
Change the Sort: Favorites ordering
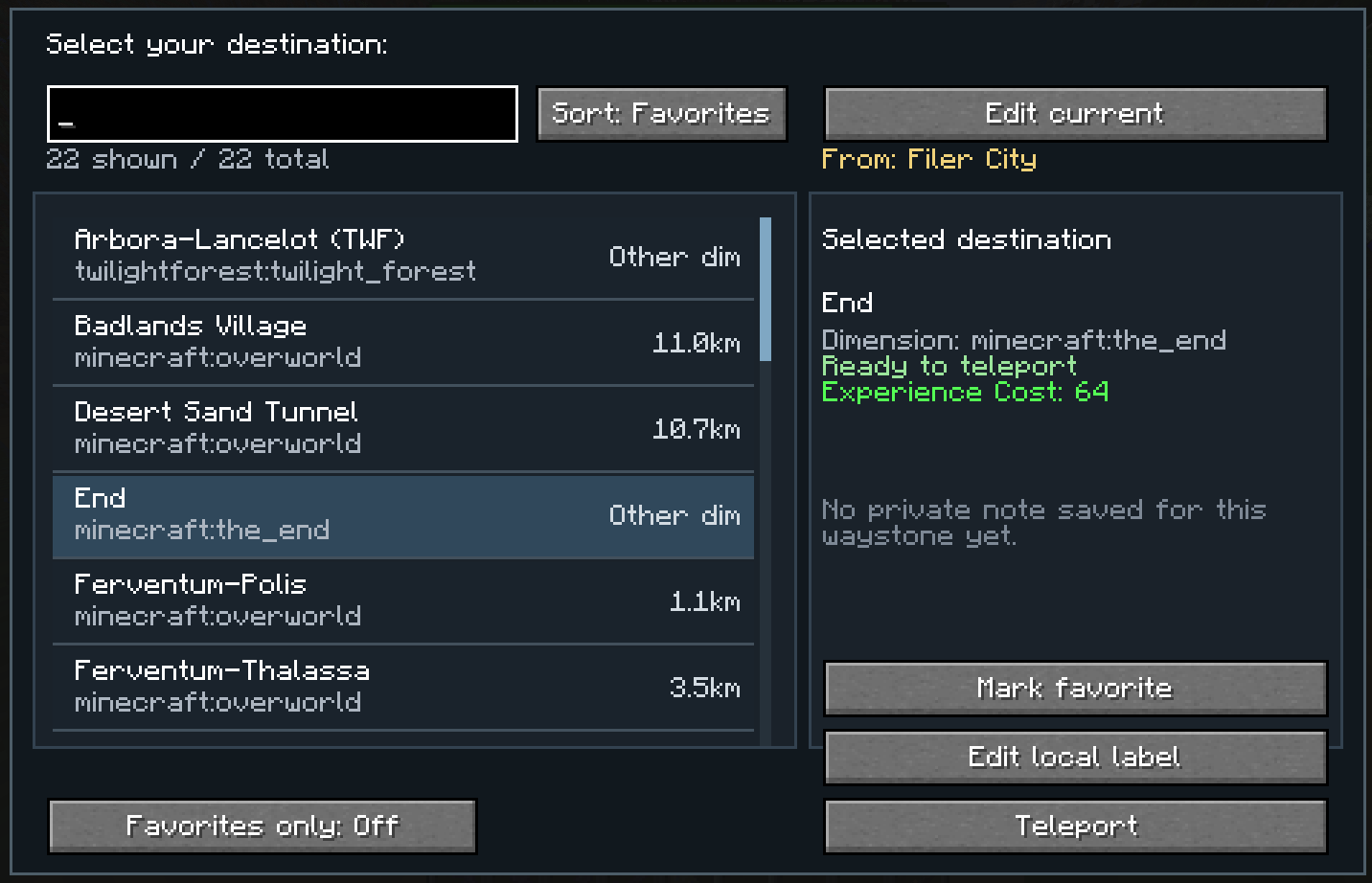tap(661, 114)
